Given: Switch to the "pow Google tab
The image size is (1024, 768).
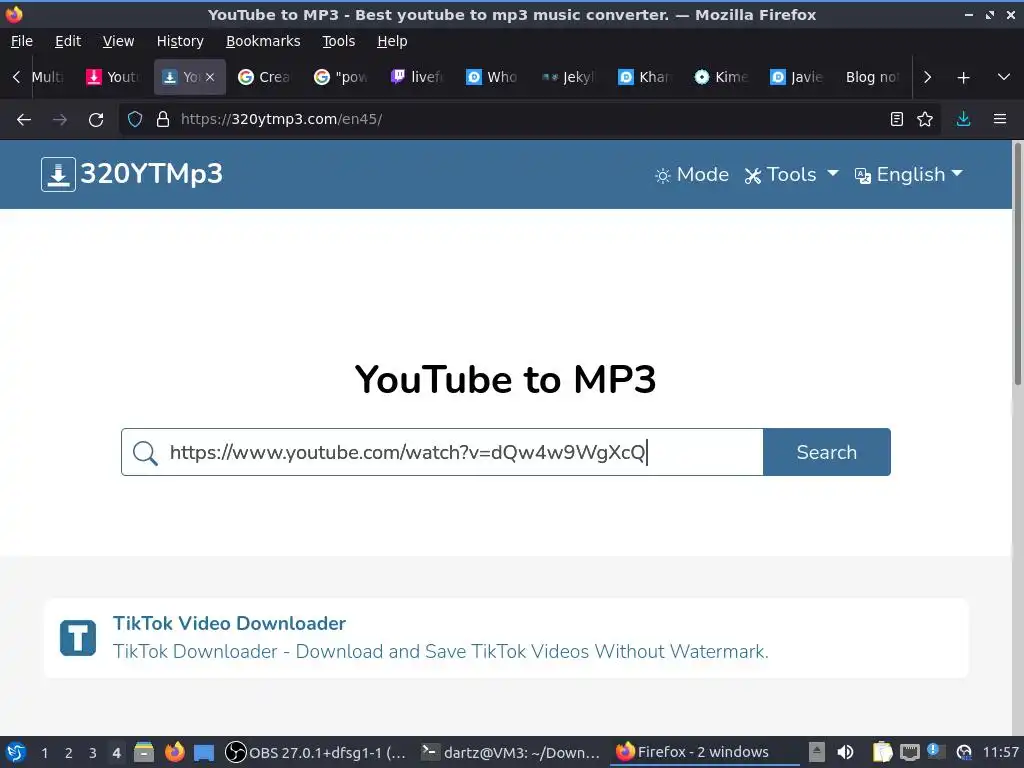Looking at the screenshot, I should [x=341, y=77].
